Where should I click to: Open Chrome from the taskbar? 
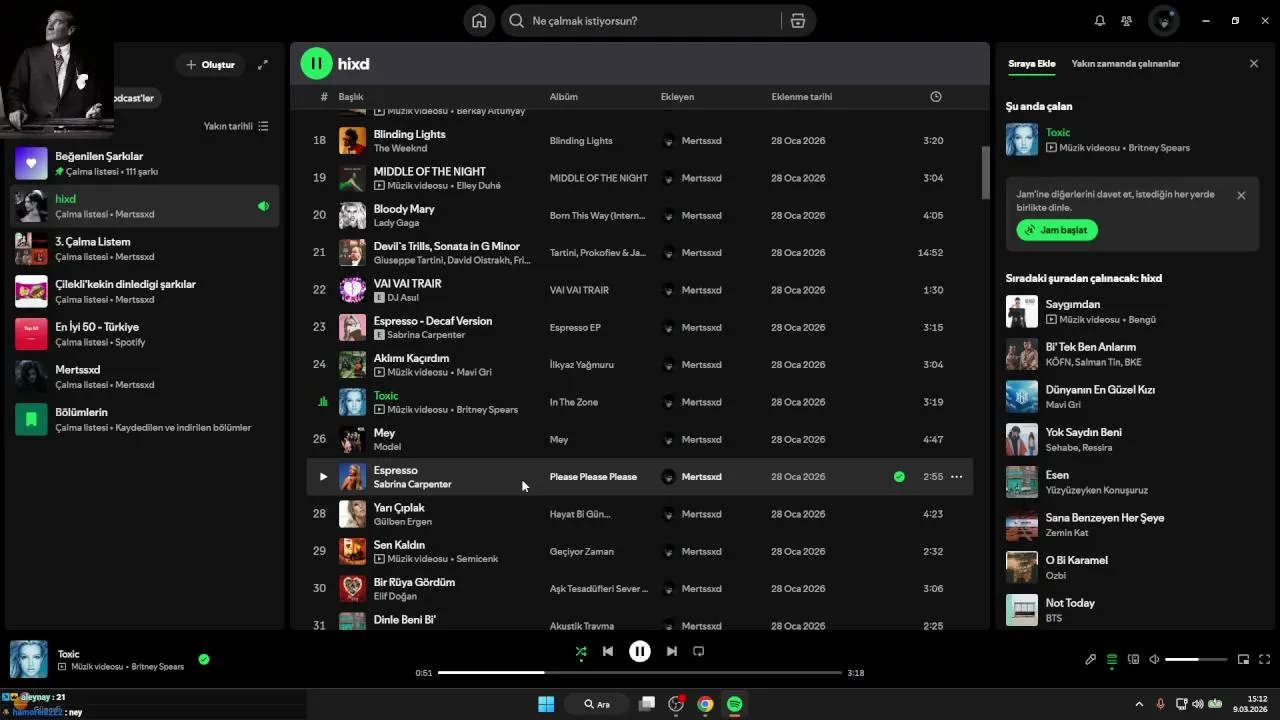(705, 704)
